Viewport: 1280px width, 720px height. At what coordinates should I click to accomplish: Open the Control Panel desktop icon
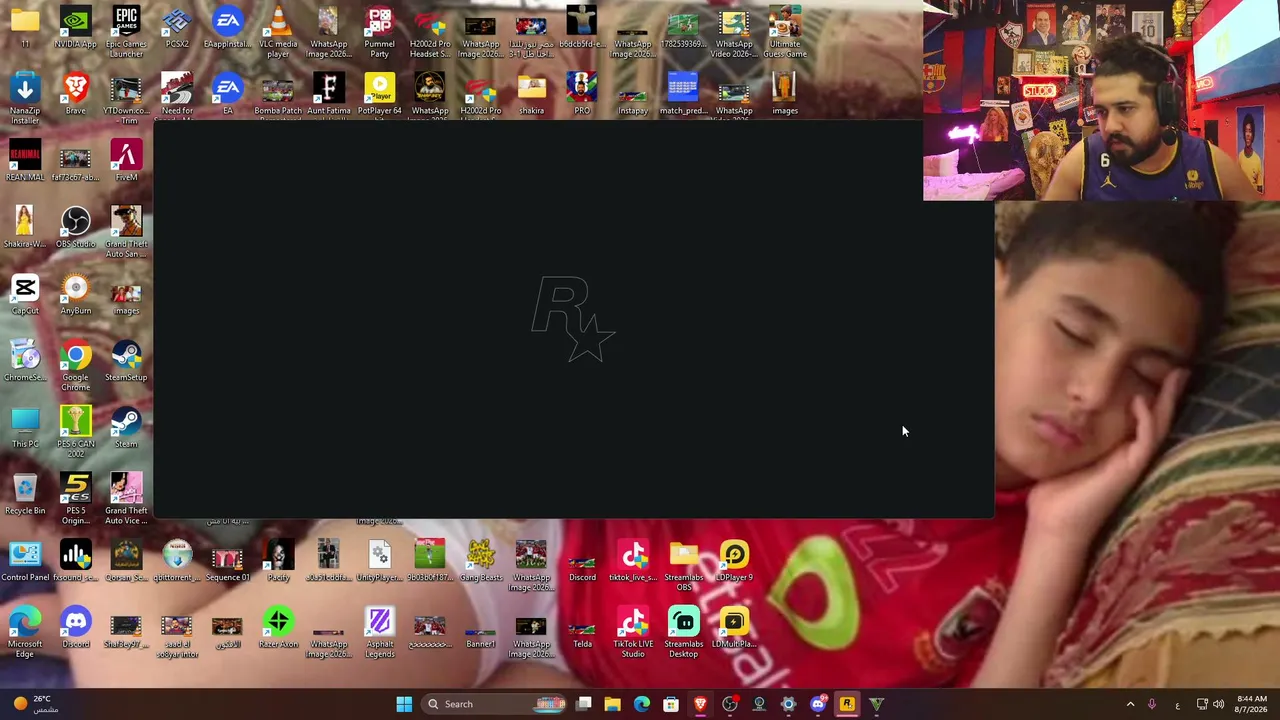click(25, 561)
